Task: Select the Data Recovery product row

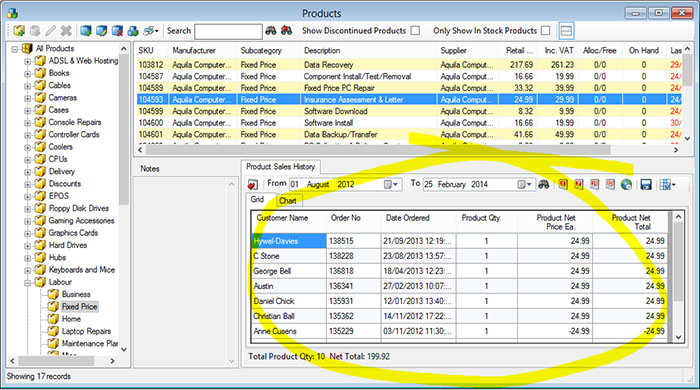Action: click(408, 65)
